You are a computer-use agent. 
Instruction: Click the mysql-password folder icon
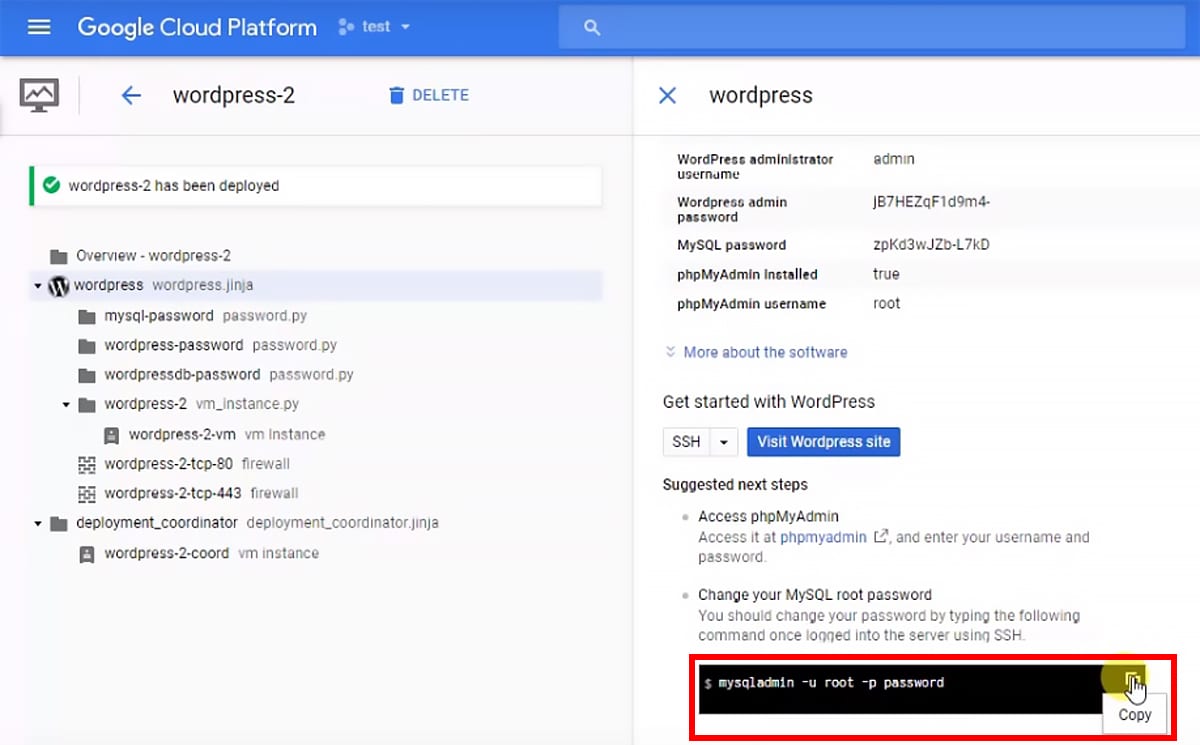pos(87,316)
